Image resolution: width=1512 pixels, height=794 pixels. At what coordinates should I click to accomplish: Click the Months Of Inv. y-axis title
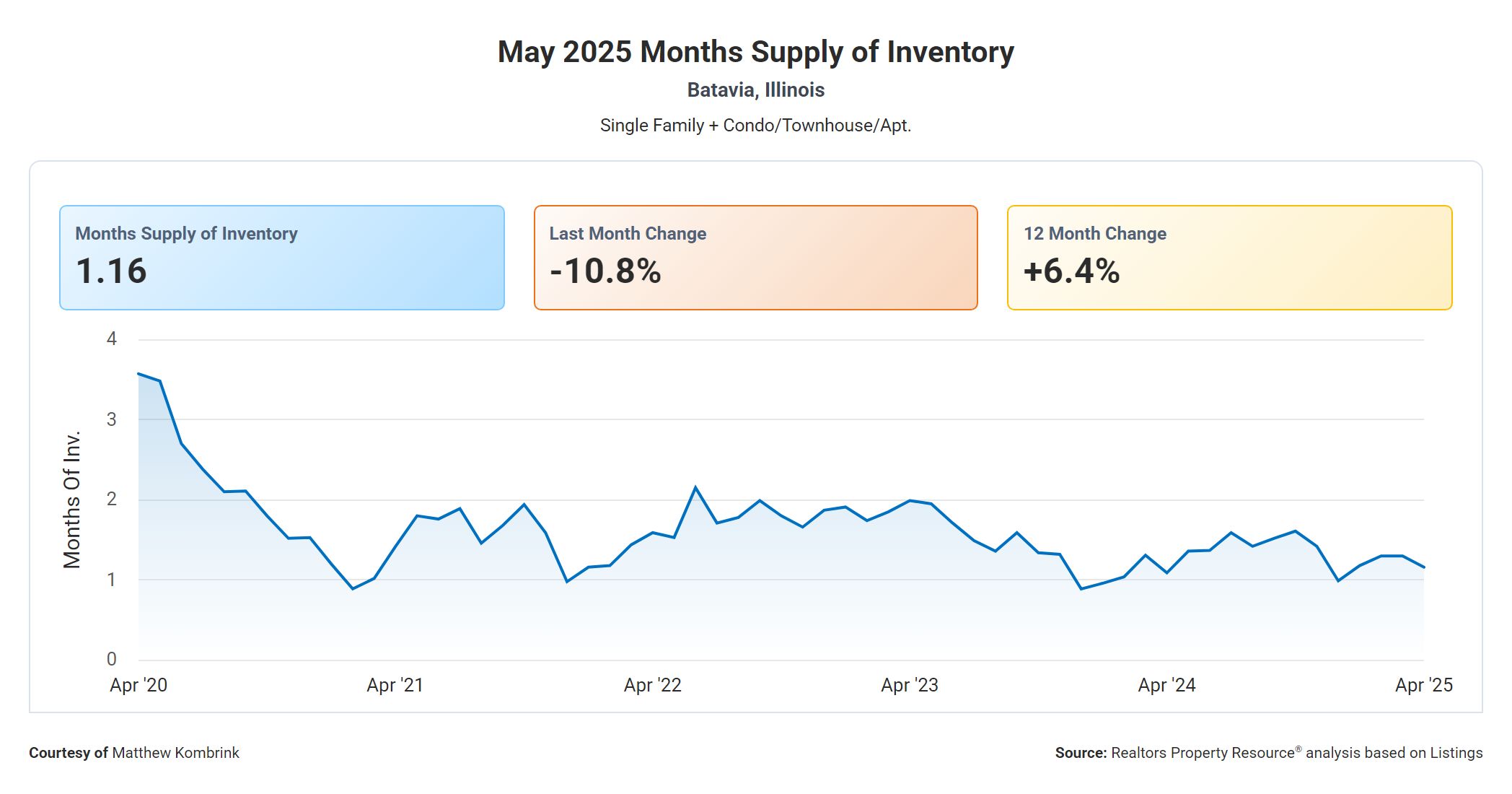coord(72,499)
